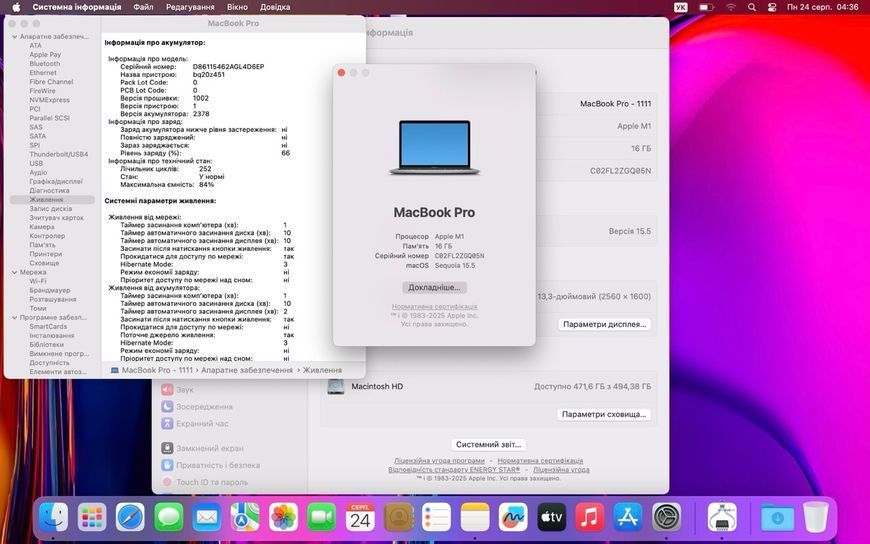The image size is (870, 544).
Task: Open Notes app in Dock
Action: pos(475,517)
